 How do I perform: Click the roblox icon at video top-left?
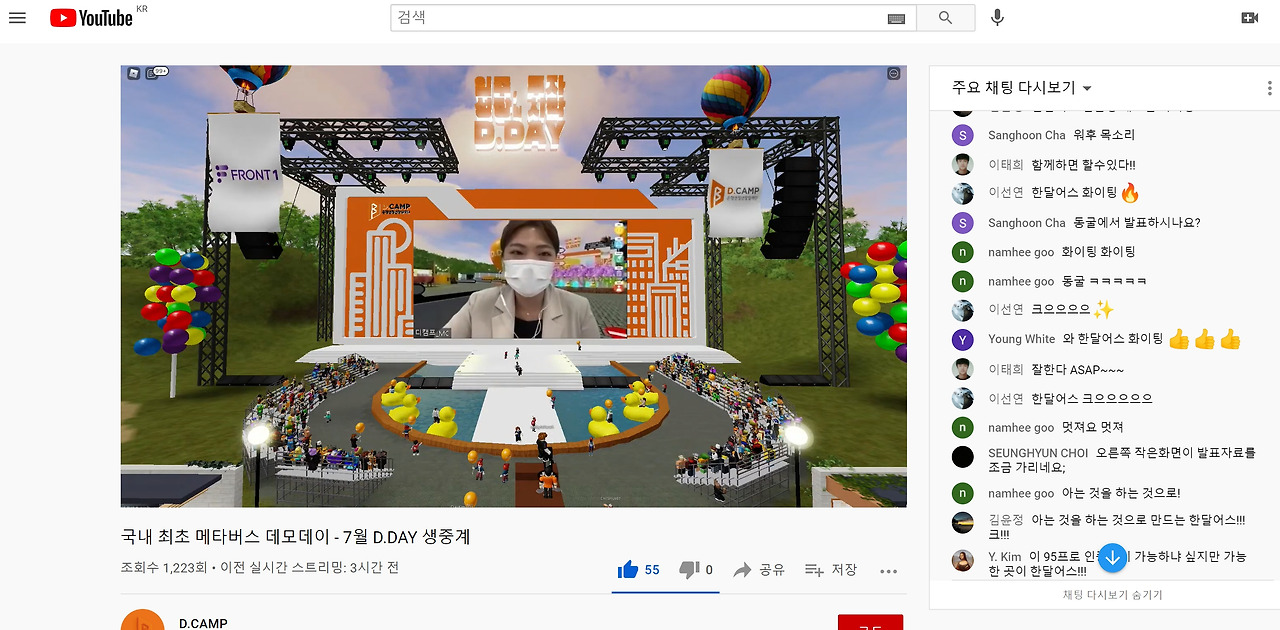pos(133,73)
